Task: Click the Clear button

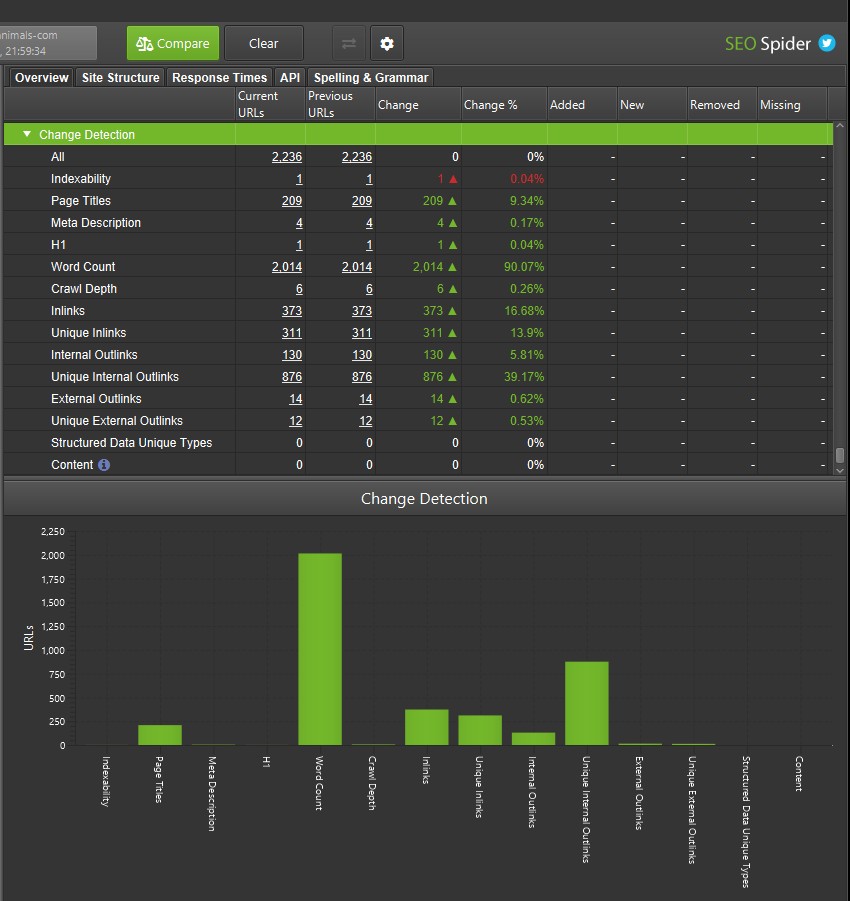Action: click(263, 43)
